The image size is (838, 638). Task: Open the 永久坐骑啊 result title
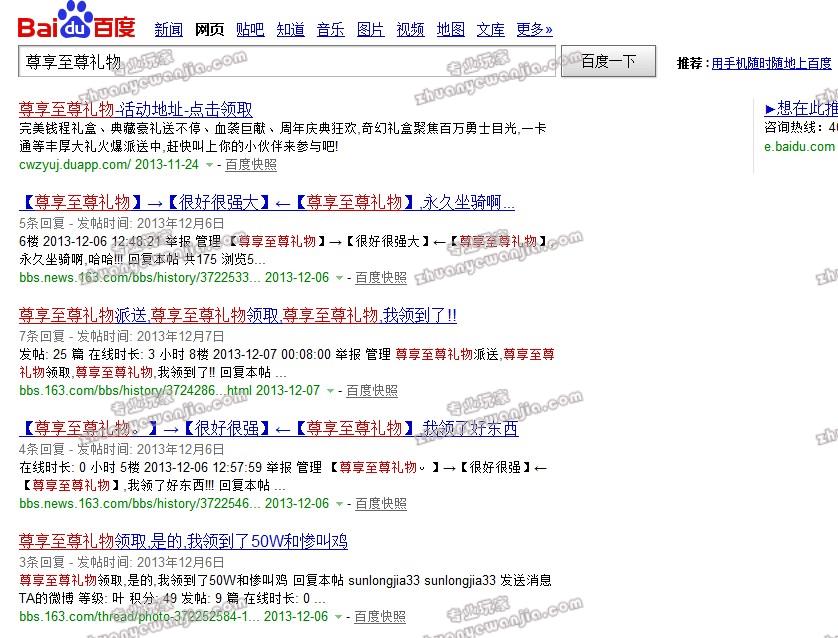[x=267, y=203]
